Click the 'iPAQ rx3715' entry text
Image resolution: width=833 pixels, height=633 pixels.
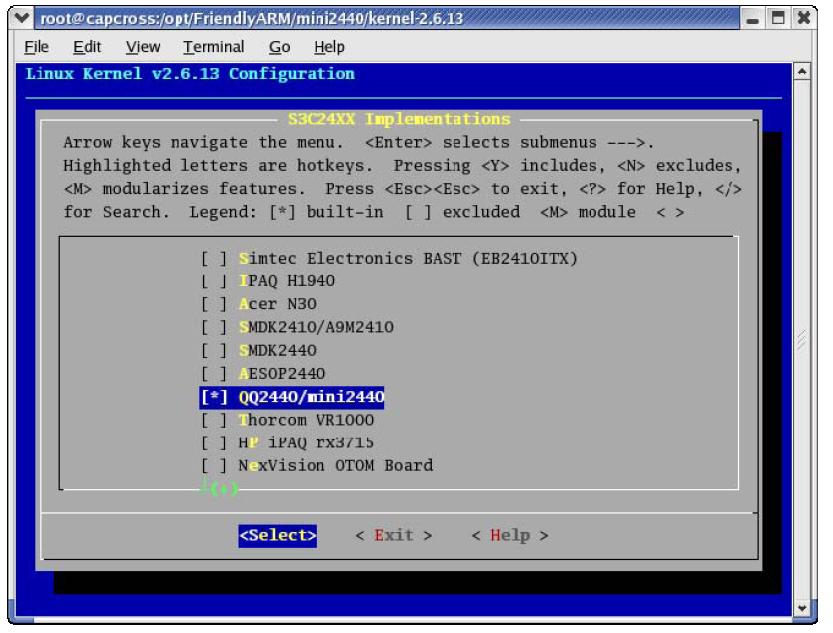pyautogui.click(x=321, y=442)
